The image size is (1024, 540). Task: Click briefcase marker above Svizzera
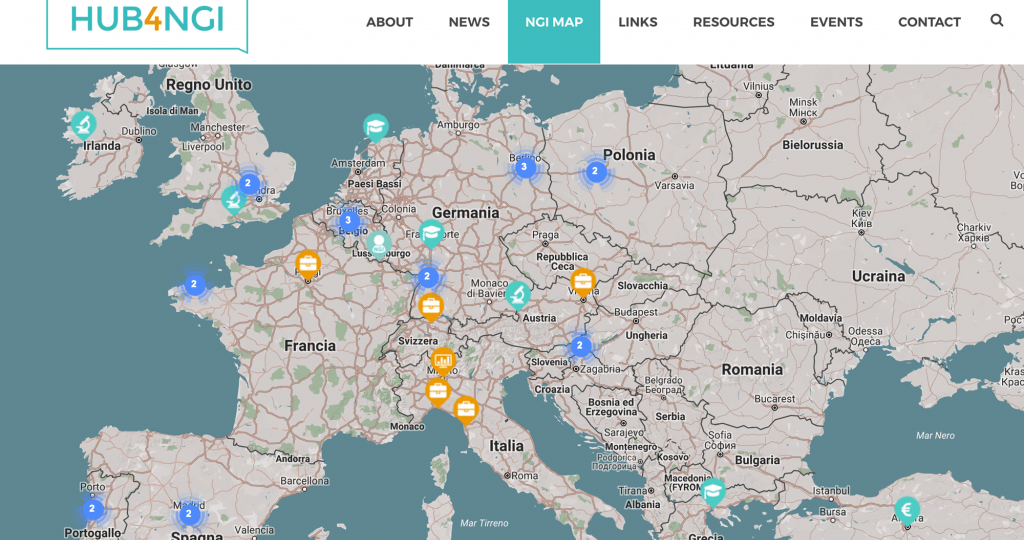(x=430, y=307)
